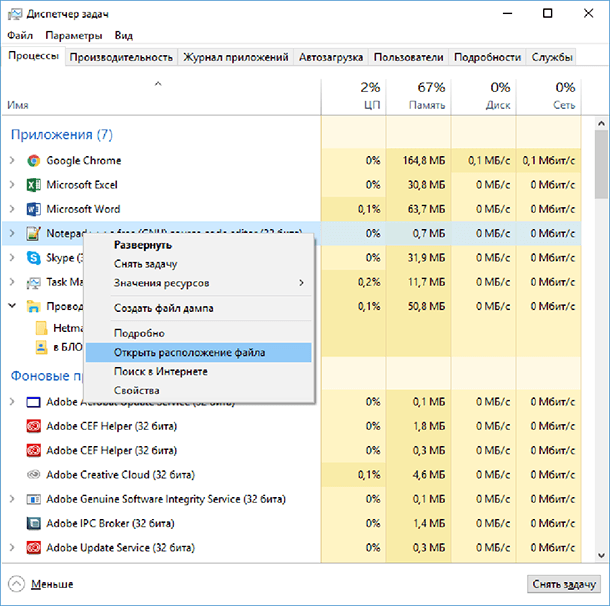Click the first Adobe CEF Helper icon
This screenshot has width=610, height=606.
(x=33, y=426)
